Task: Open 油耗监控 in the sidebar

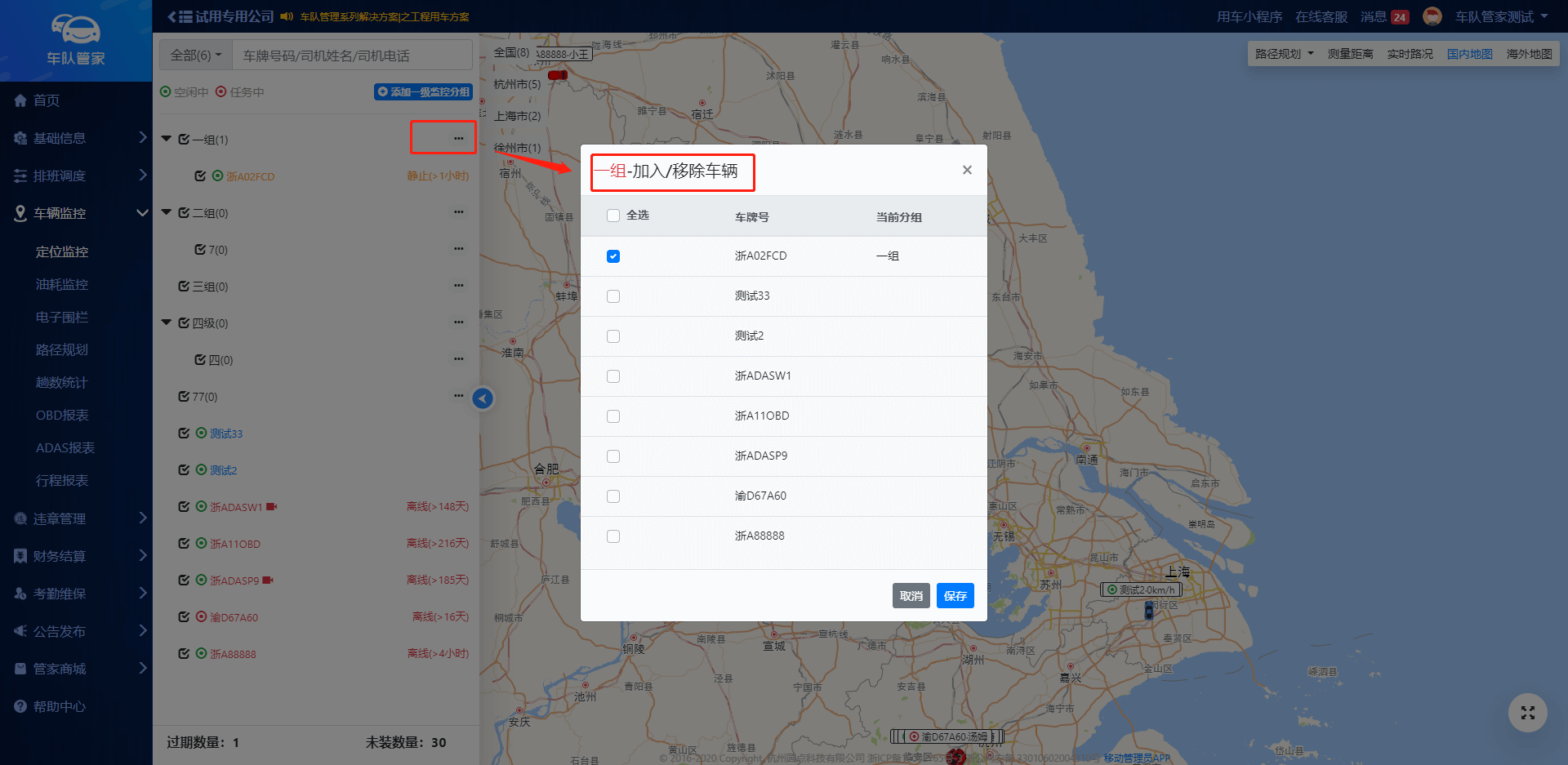Action: (x=62, y=285)
